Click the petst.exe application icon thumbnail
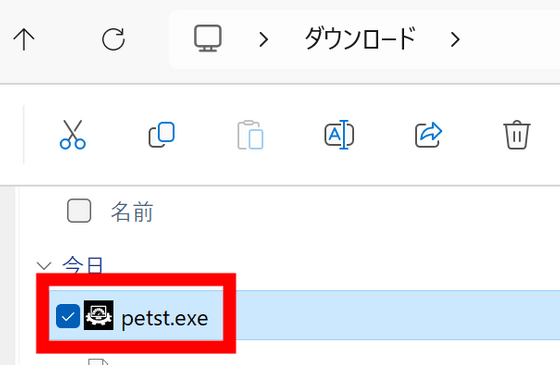Viewport: 560px width, 365px height. point(99,315)
